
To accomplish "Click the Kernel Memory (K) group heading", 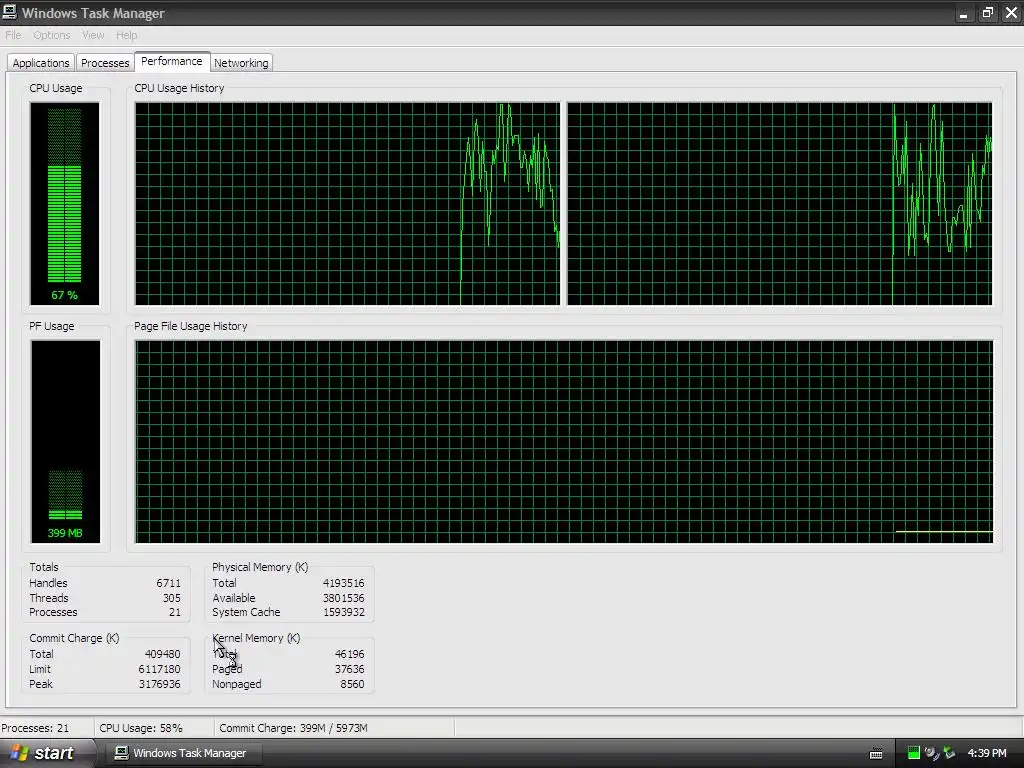I will point(256,638).
